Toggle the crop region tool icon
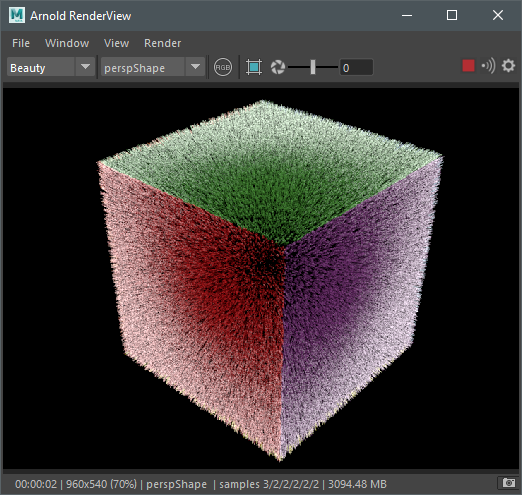Screen dimensions: 522x495 pos(254,67)
